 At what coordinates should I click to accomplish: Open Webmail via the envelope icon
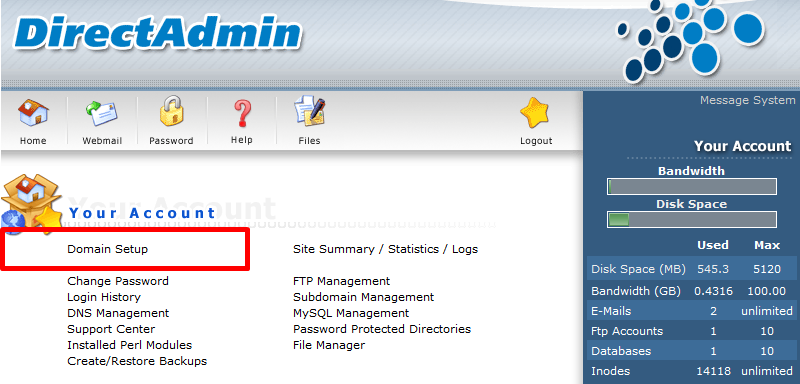tap(102, 113)
